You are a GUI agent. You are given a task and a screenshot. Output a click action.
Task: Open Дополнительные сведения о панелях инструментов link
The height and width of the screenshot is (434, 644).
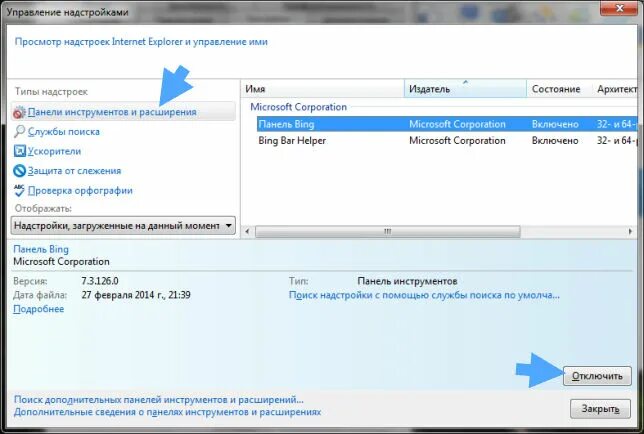[167, 412]
